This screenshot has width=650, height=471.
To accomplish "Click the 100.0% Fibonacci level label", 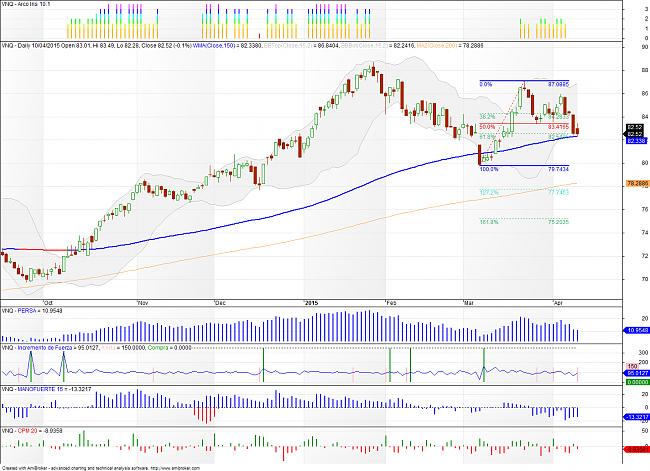I will tap(489, 169).
